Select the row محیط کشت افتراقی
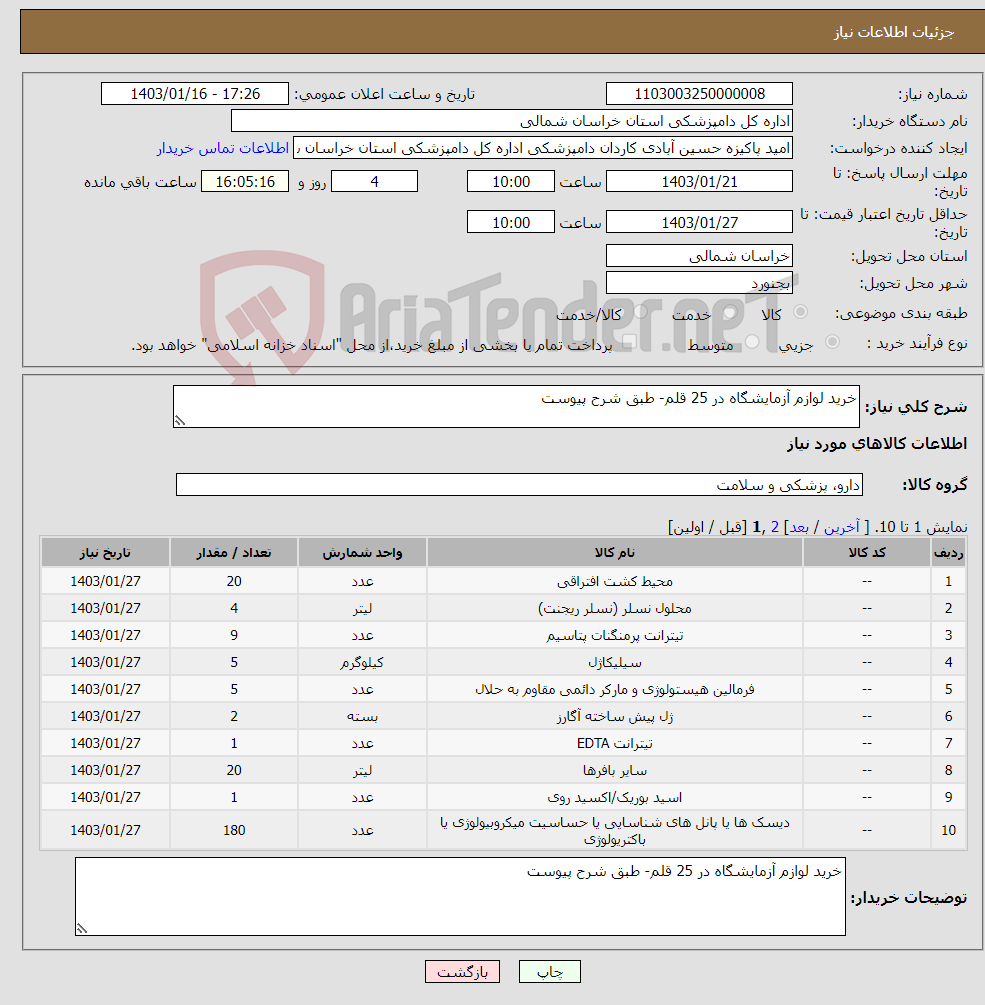Screen dimensions: 985x1005 503,581
